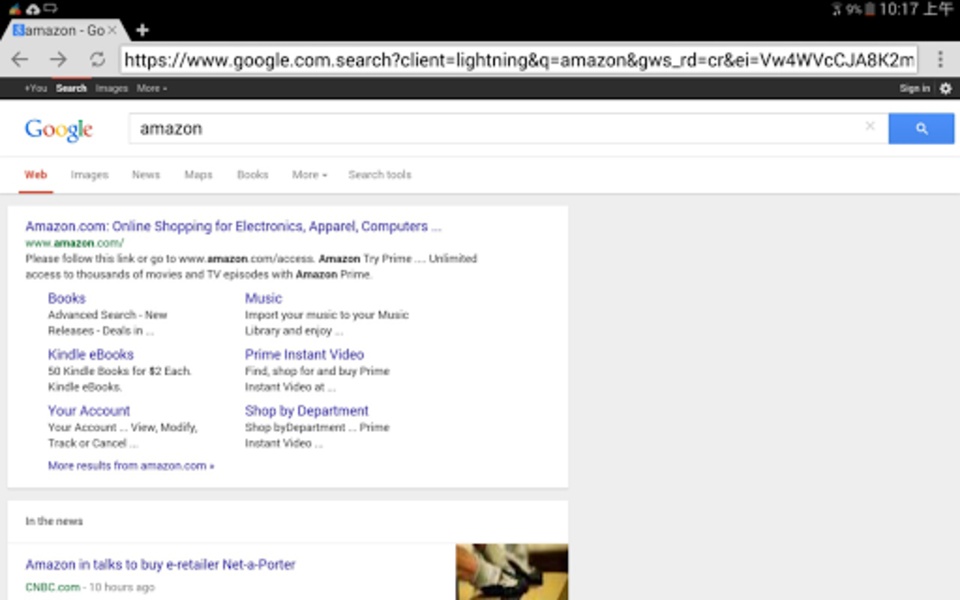Tap the 10:17 clock in status bar
Screen dimensions: 960x600
coord(899,9)
